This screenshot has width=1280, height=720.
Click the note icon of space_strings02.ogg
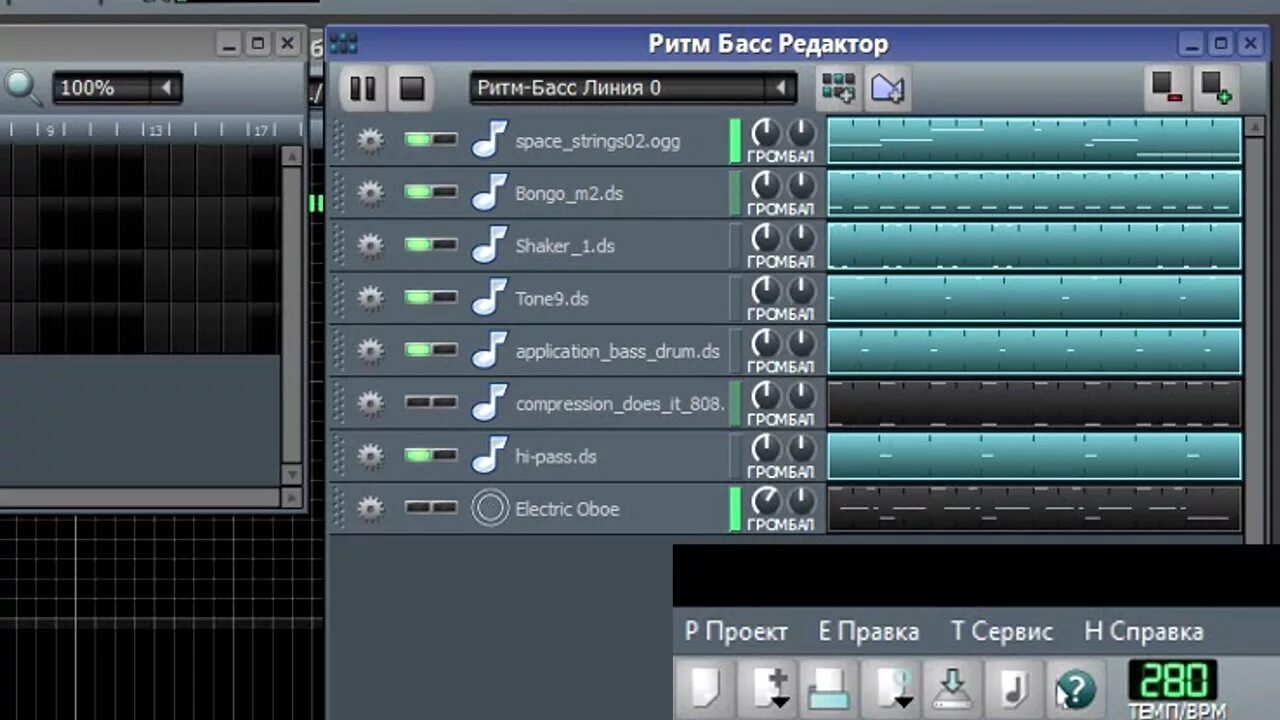point(490,140)
